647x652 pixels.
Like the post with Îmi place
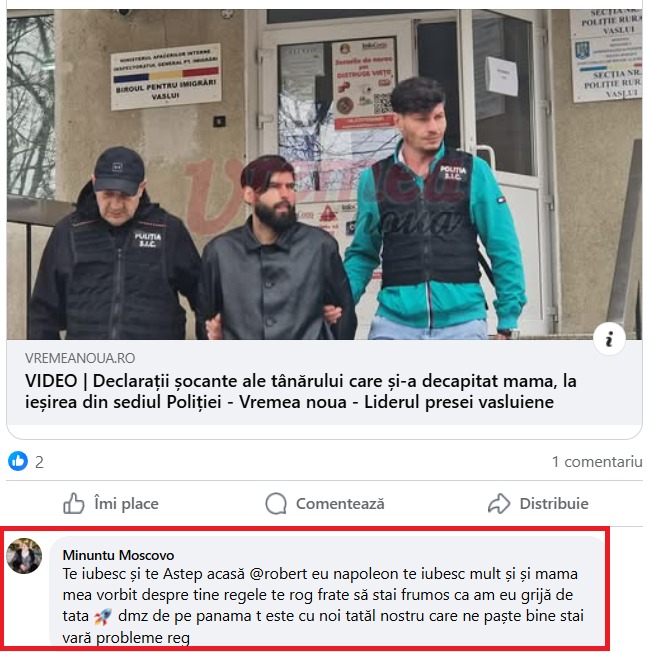tap(111, 504)
